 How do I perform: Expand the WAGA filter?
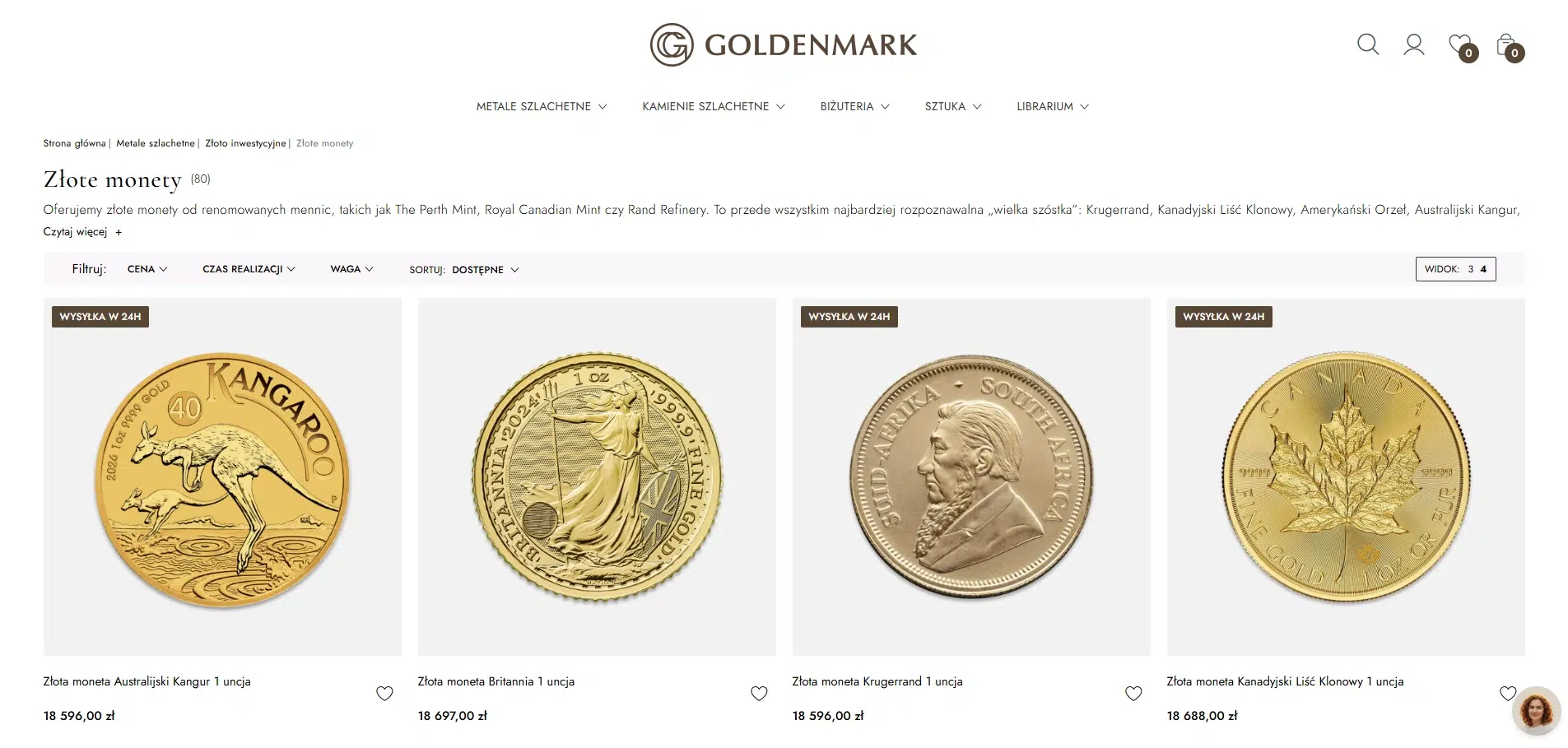coord(351,269)
